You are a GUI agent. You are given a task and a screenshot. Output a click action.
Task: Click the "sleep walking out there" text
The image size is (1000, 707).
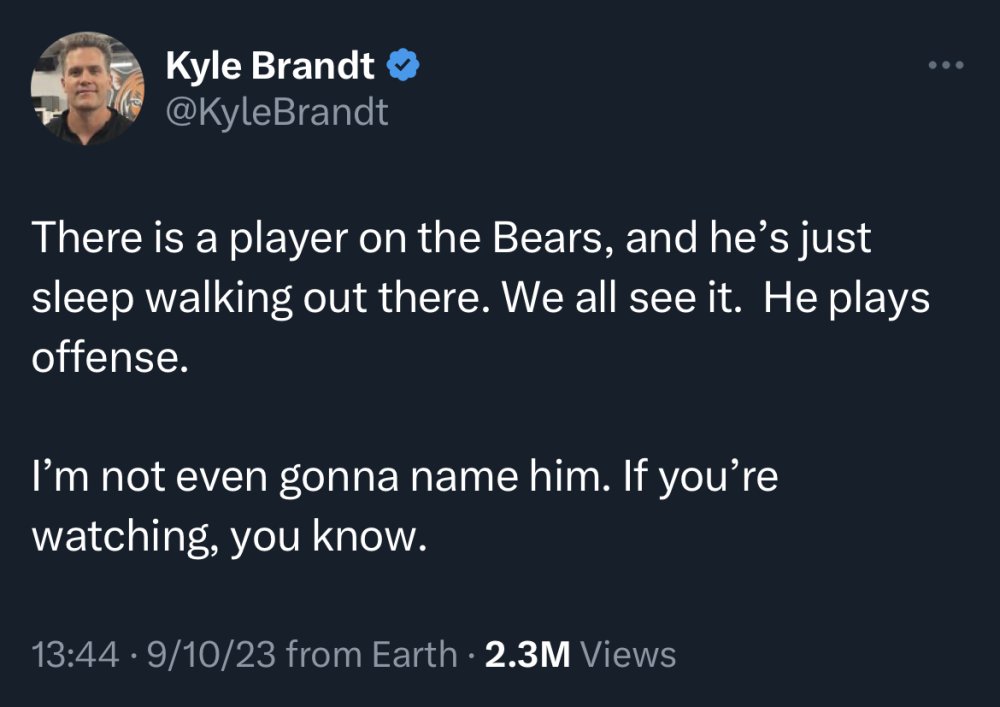[x=262, y=298]
